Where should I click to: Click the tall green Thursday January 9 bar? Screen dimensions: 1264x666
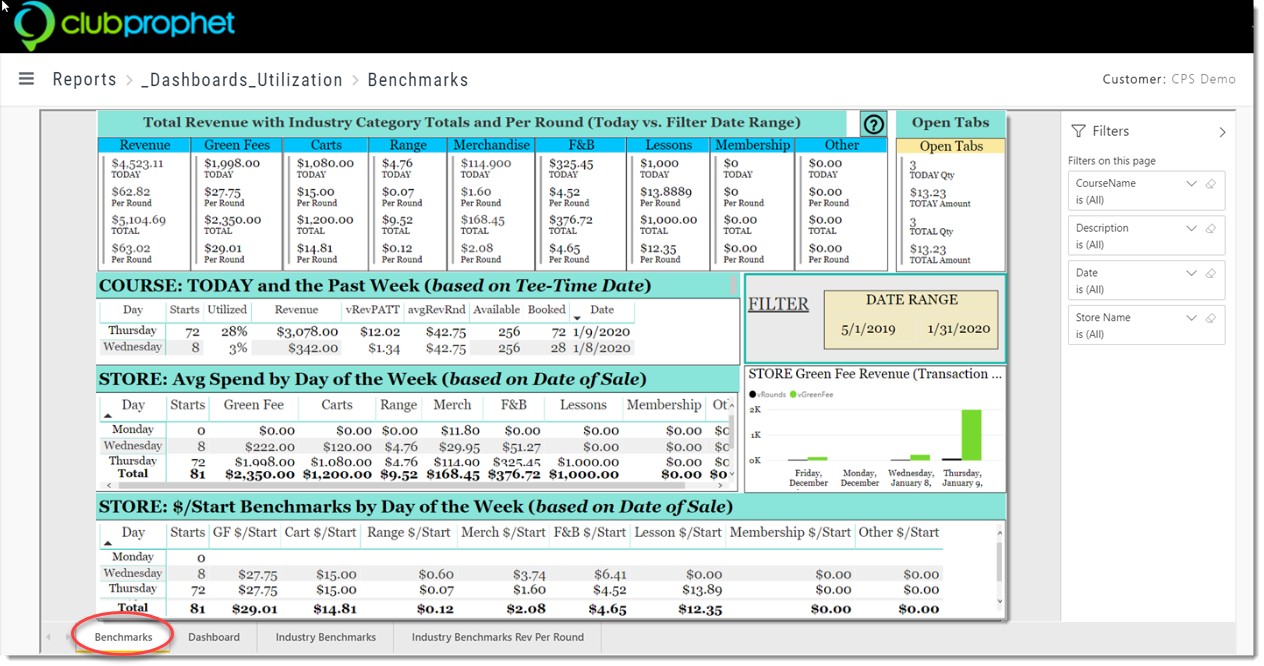[971, 434]
